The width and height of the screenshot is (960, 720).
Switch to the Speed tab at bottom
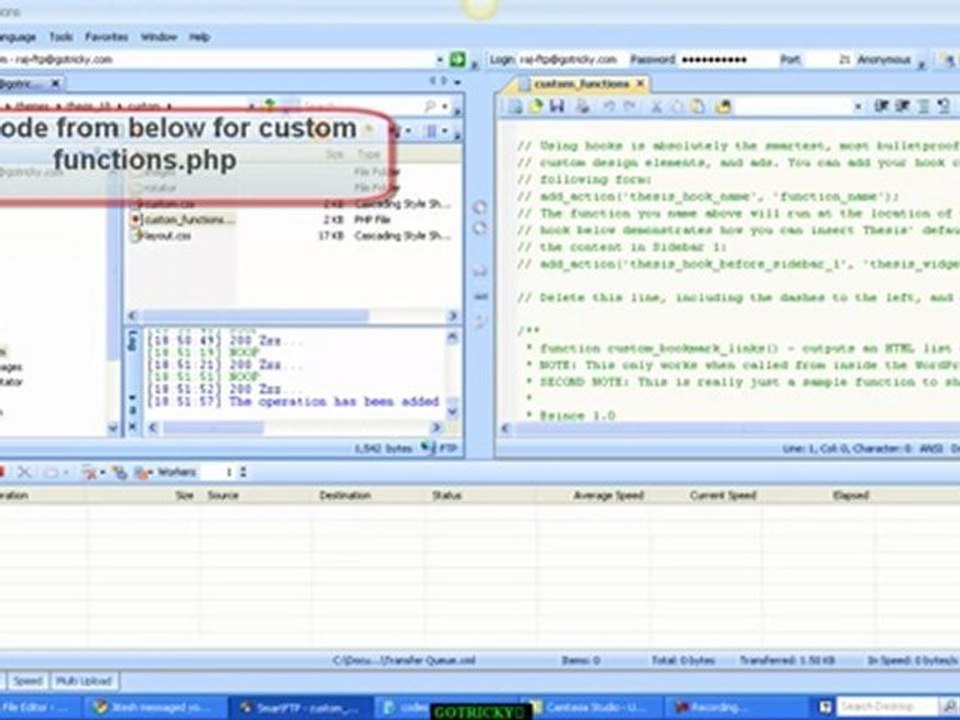pyautogui.click(x=28, y=681)
